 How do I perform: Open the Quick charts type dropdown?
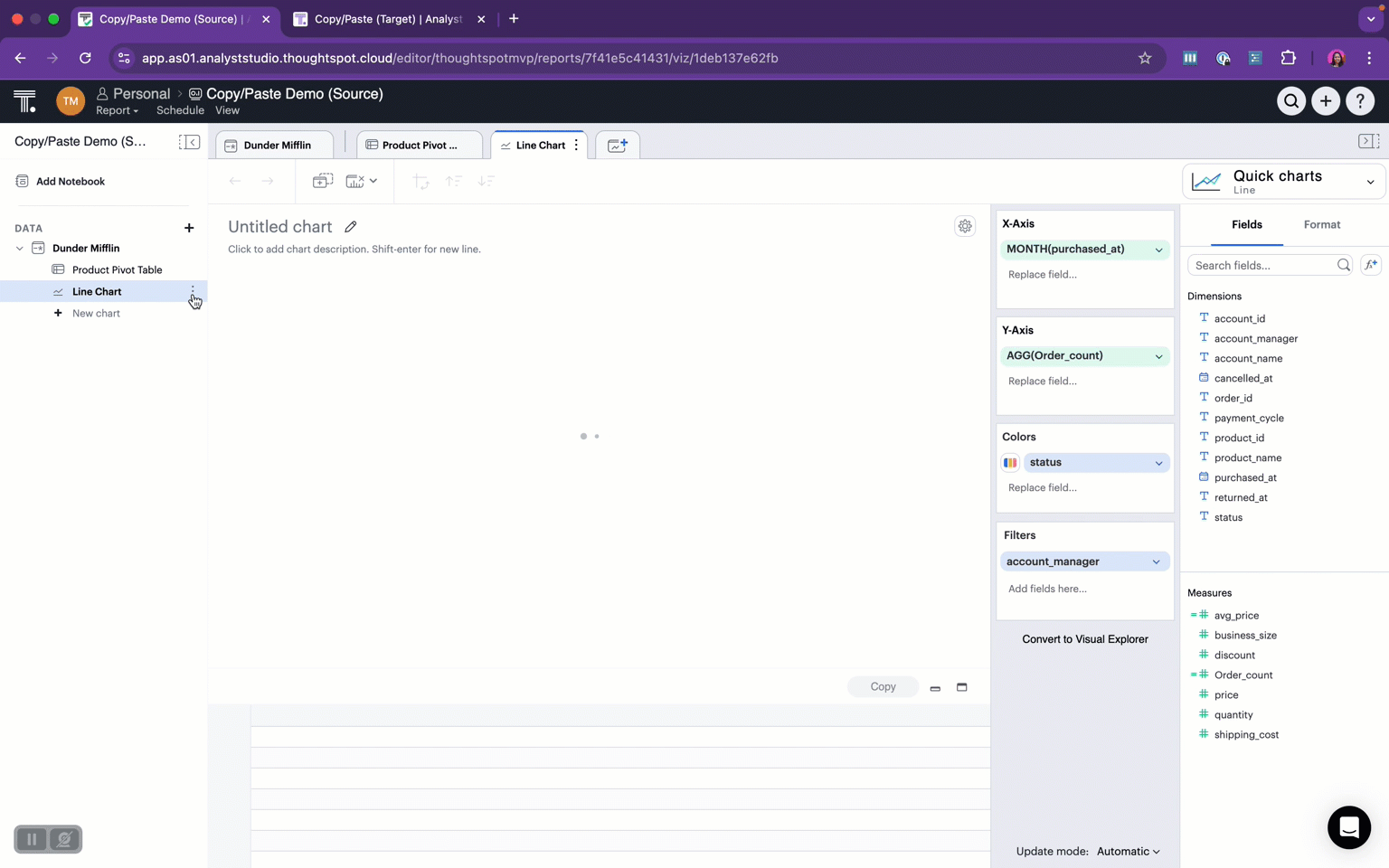tap(1283, 182)
